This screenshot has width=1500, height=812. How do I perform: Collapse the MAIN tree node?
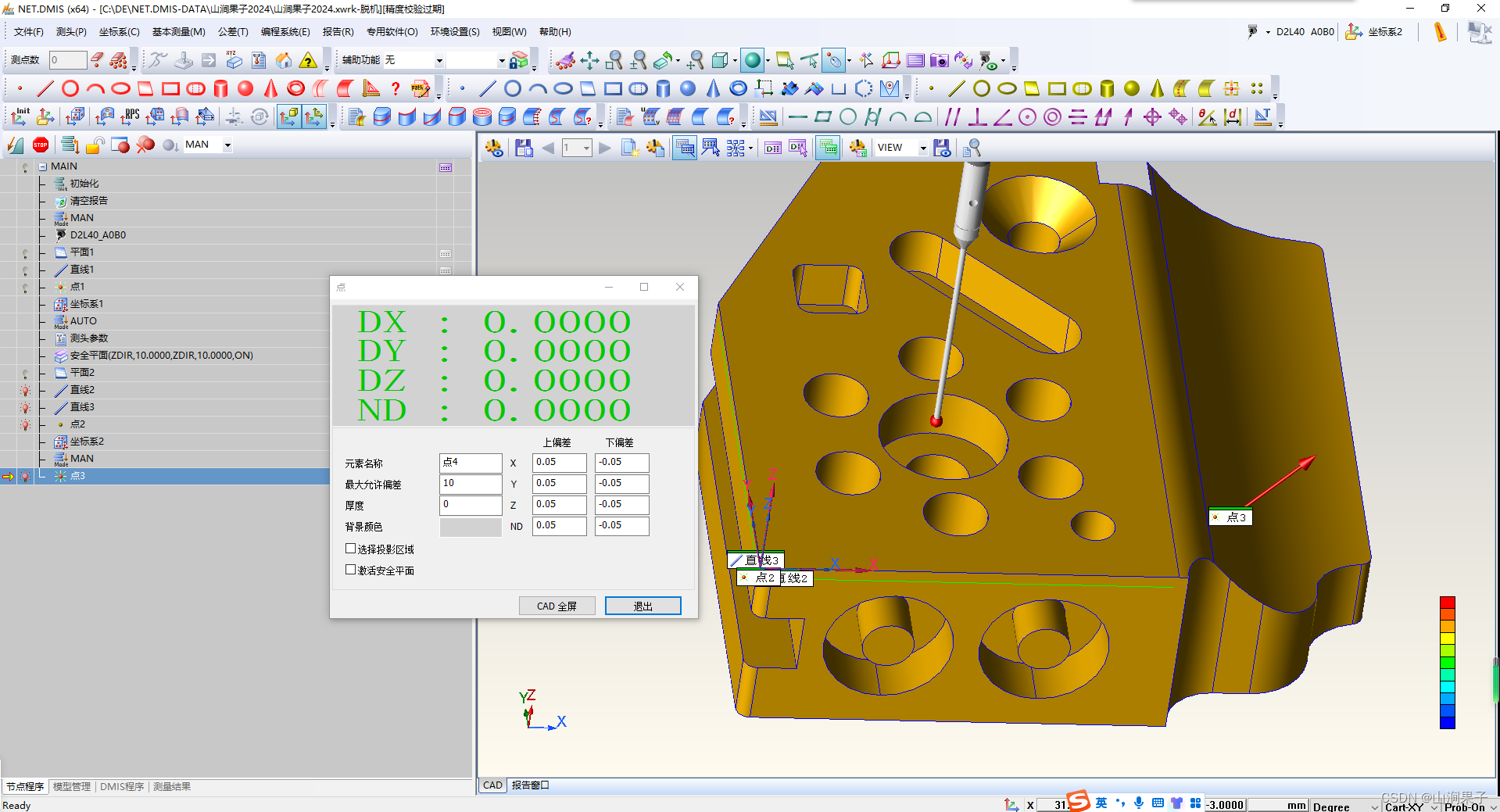point(43,166)
